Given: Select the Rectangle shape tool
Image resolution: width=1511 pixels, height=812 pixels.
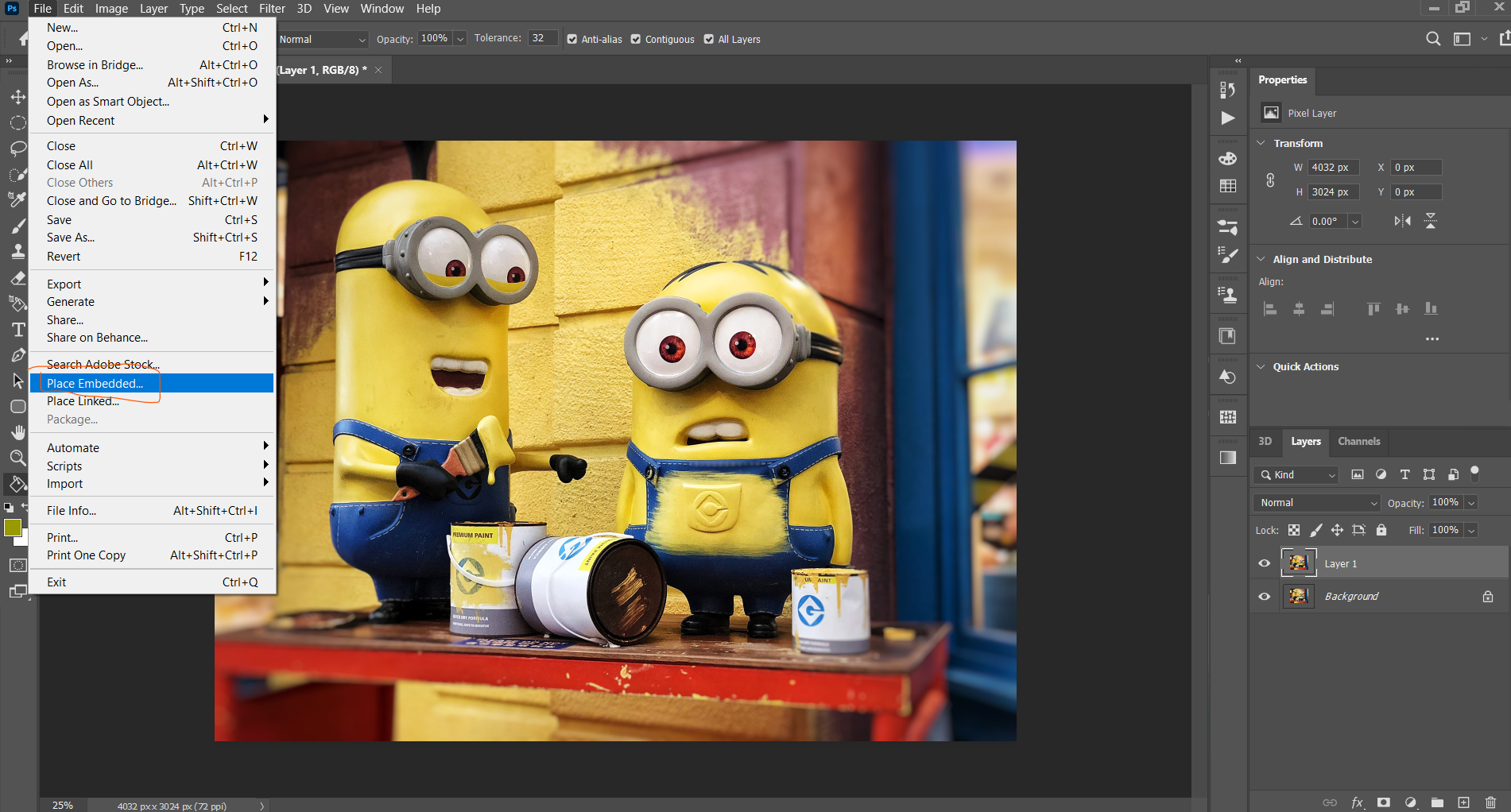Looking at the screenshot, I should [x=17, y=406].
